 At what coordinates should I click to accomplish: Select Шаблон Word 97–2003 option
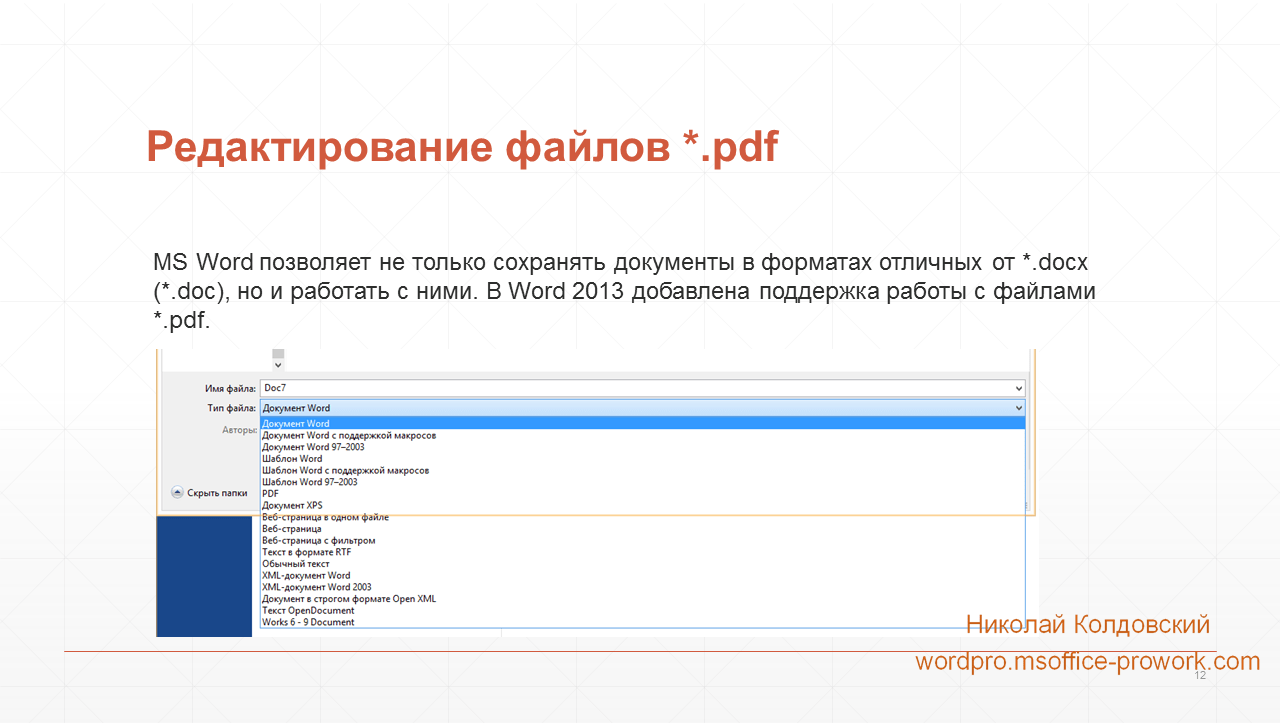point(309,482)
